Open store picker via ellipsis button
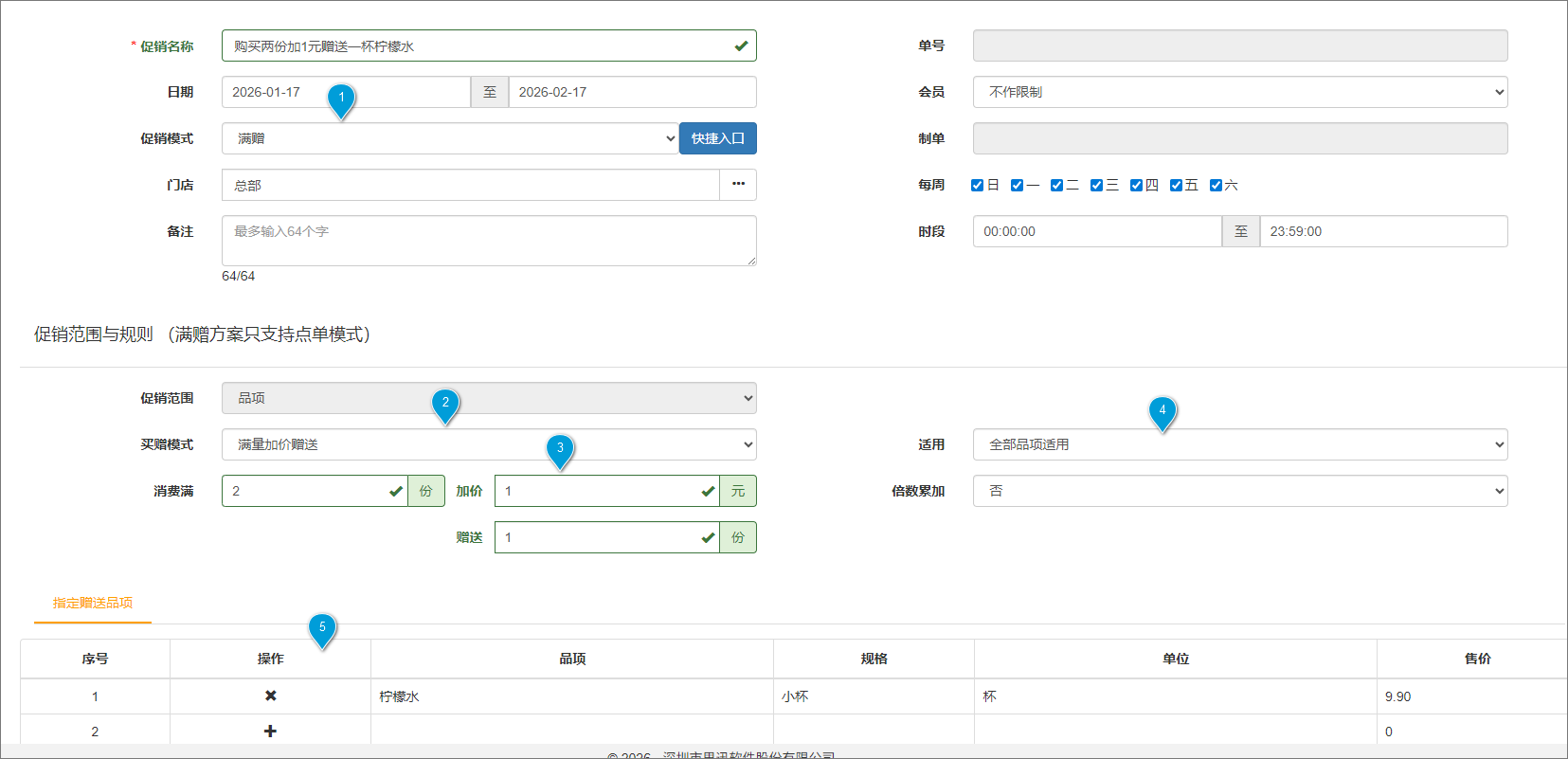This screenshot has height=759, width=1568. pyautogui.click(x=738, y=185)
